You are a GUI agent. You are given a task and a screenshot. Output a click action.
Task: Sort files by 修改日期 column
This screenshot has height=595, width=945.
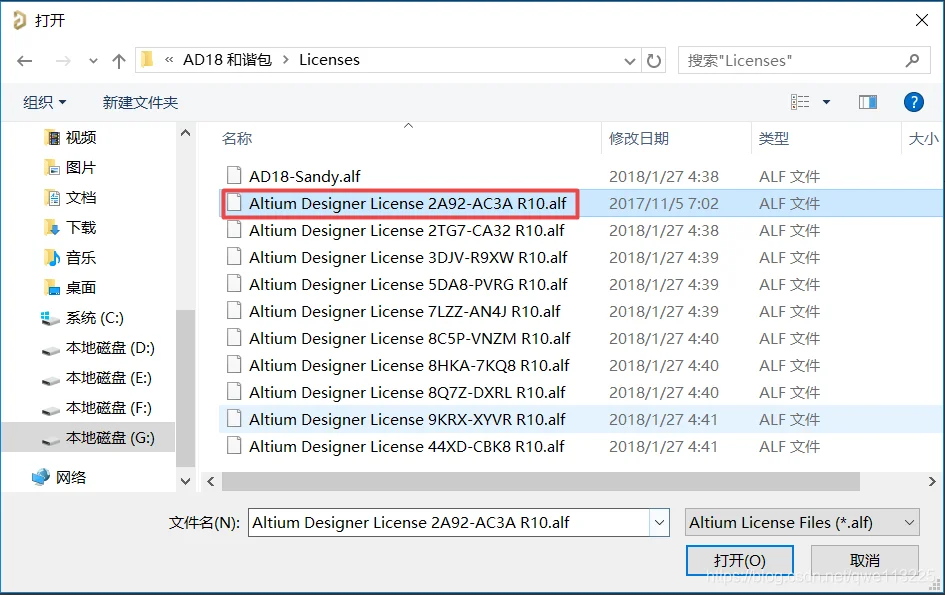click(639, 139)
